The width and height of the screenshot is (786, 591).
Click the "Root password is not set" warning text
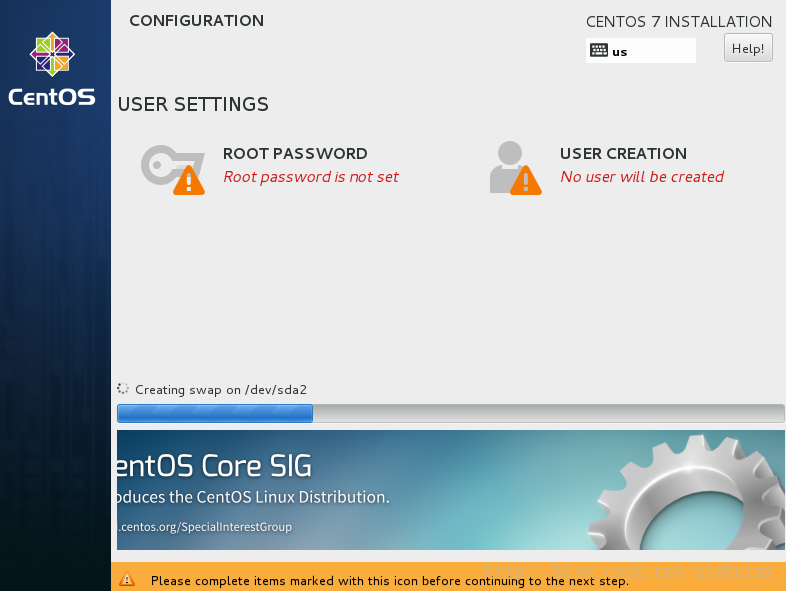311,177
